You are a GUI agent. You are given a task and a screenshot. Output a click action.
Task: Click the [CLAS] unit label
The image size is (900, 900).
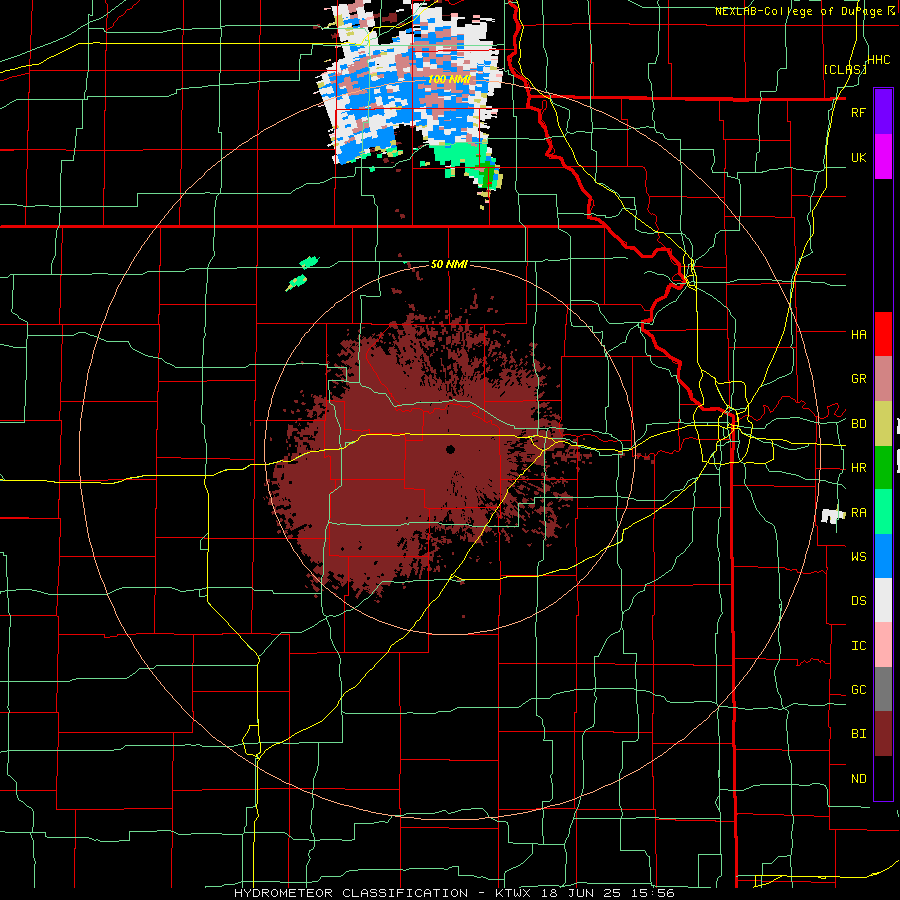pyautogui.click(x=845, y=69)
